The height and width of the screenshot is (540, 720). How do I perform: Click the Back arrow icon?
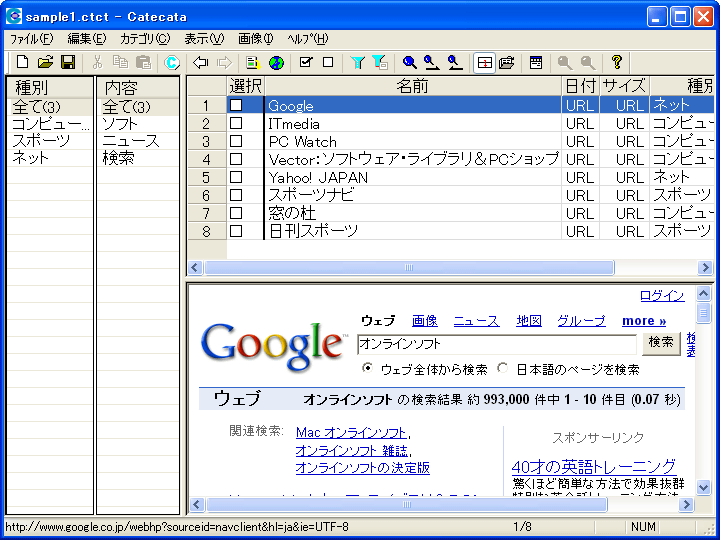(201, 62)
